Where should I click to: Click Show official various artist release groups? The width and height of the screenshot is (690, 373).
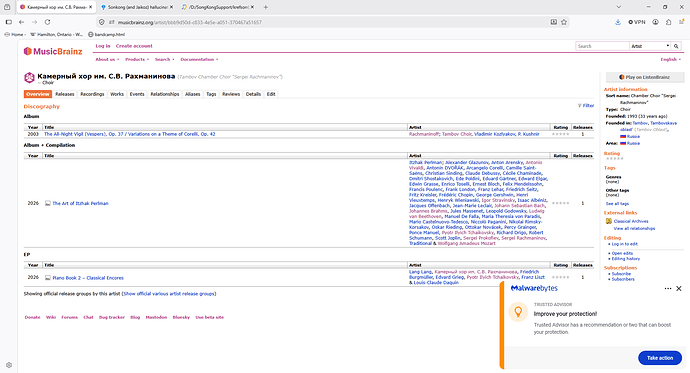(x=169, y=294)
